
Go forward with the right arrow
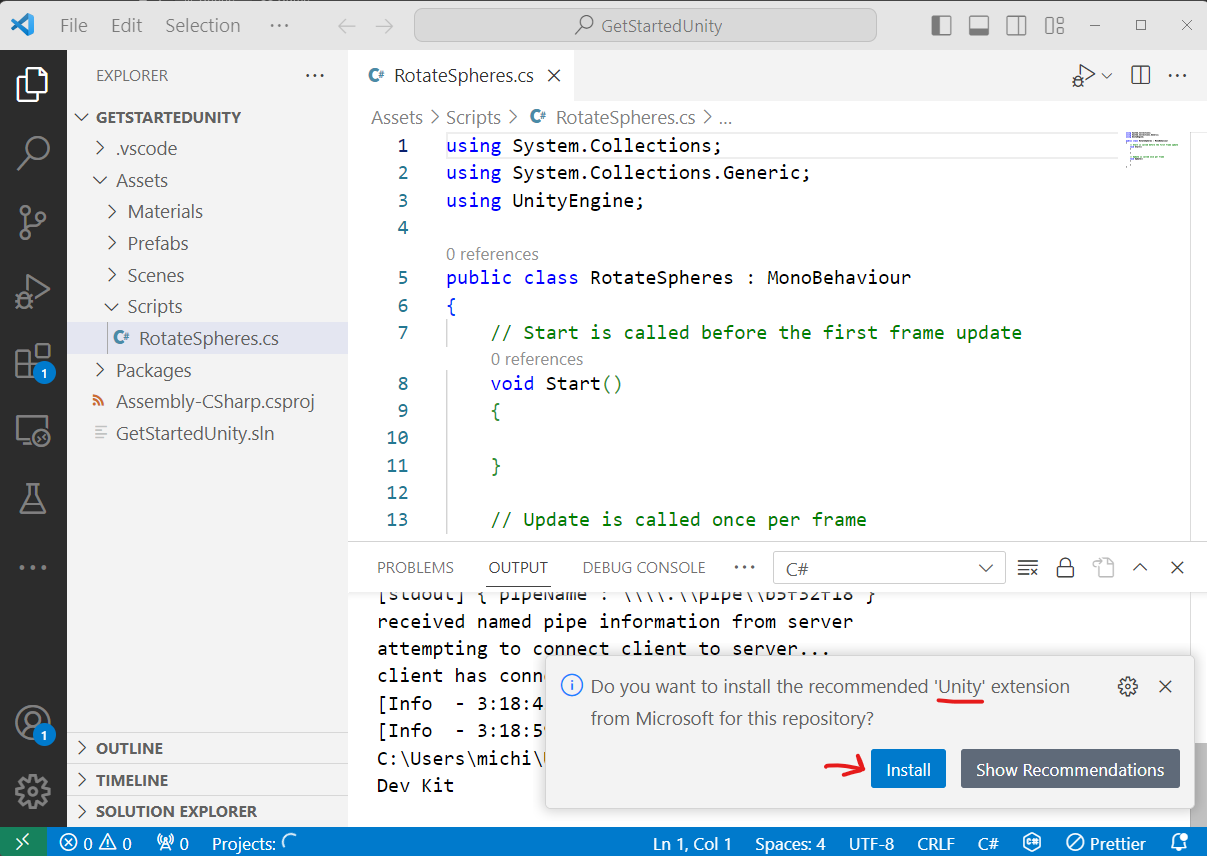pyautogui.click(x=384, y=26)
